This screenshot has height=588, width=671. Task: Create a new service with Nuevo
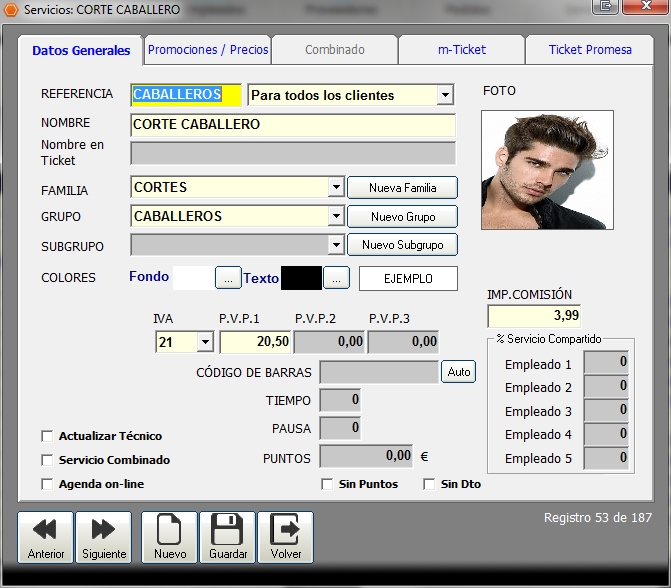pyautogui.click(x=169, y=538)
